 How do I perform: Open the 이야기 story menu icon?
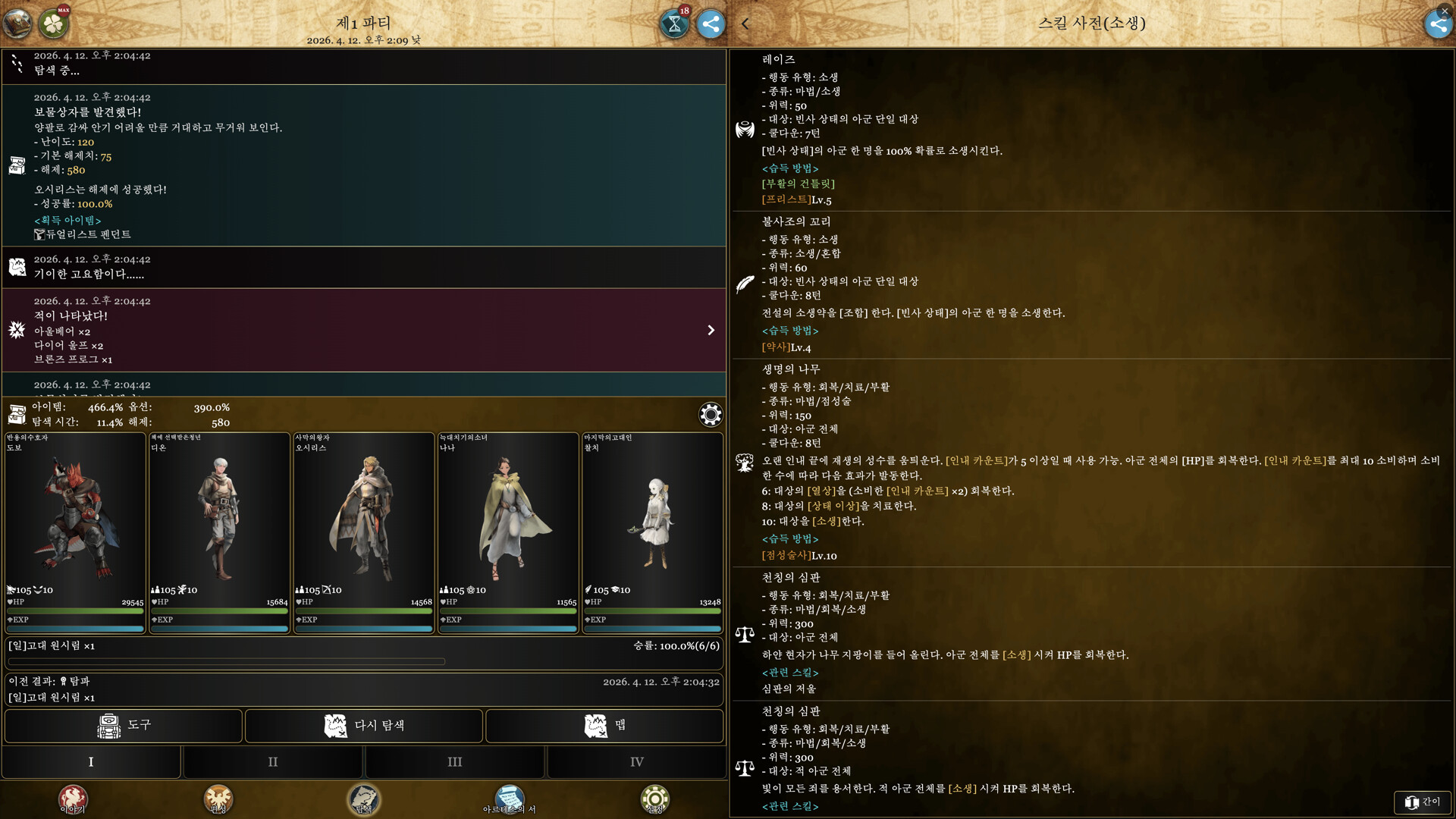(x=73, y=799)
